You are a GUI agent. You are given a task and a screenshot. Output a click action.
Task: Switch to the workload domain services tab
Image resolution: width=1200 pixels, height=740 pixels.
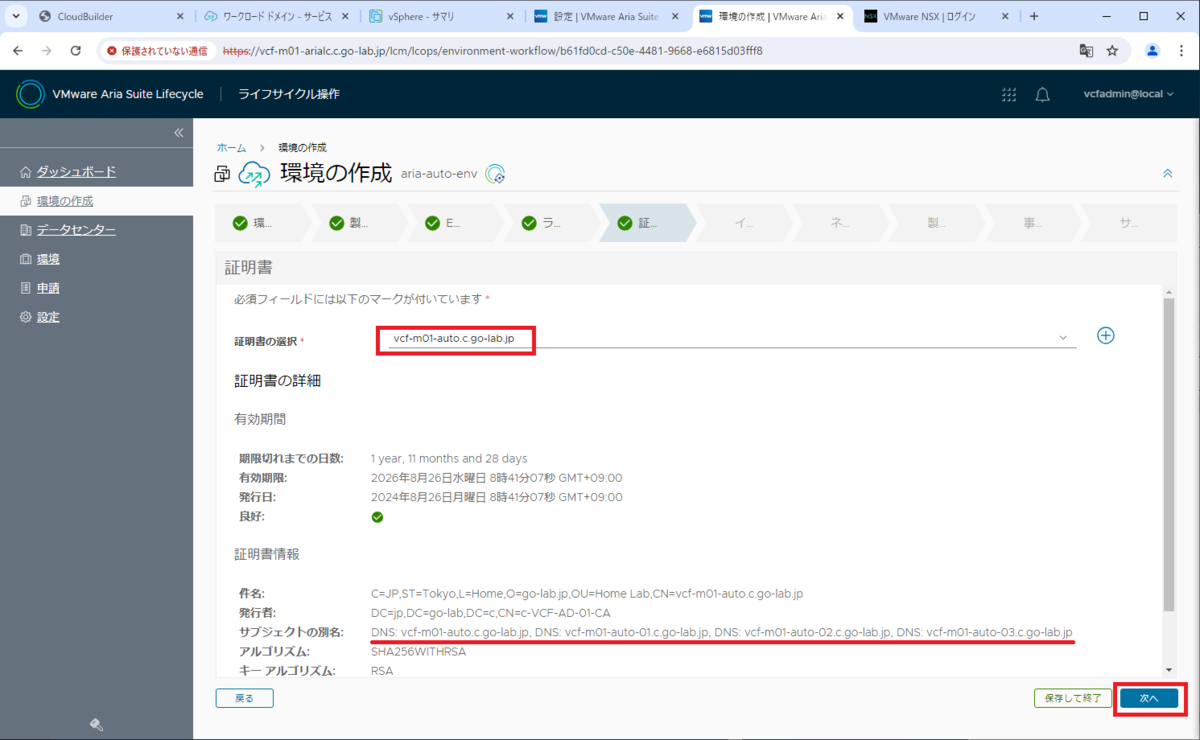275,16
